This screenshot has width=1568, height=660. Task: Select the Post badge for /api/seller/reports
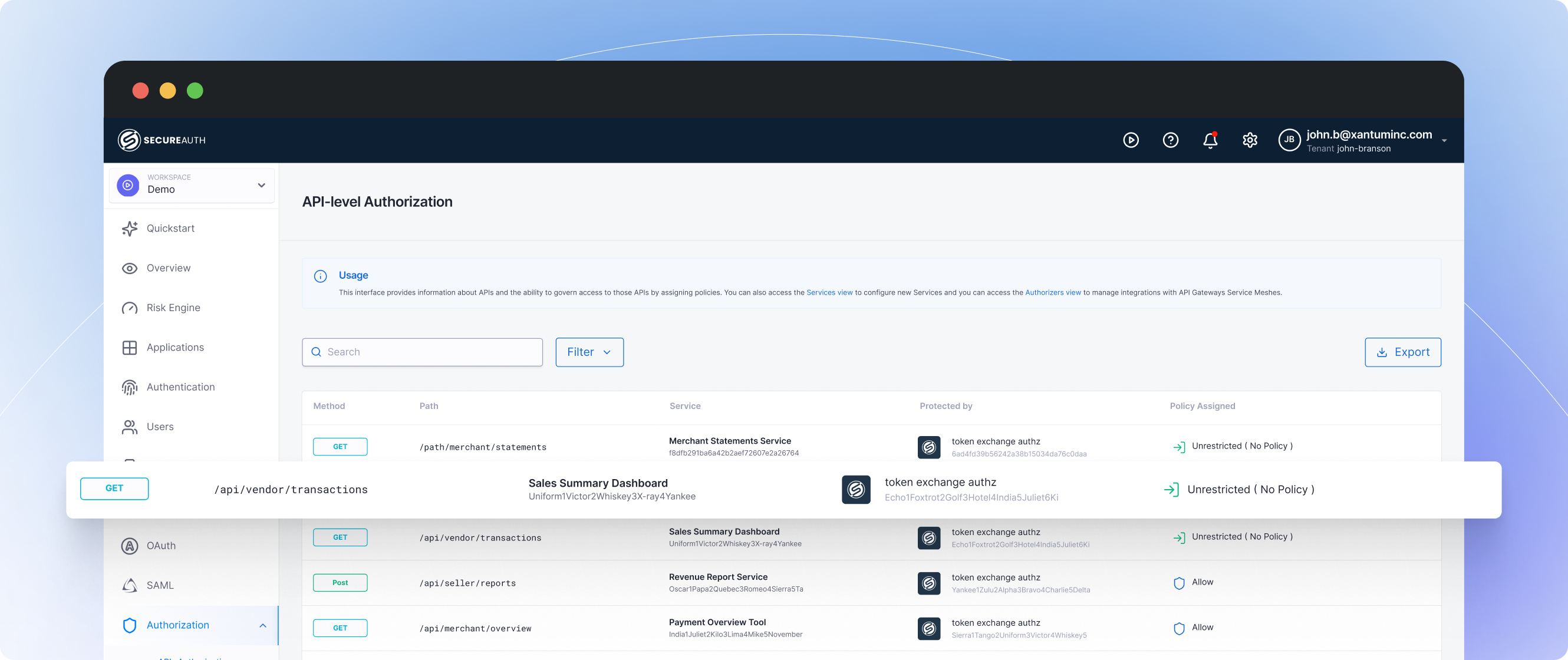coord(340,582)
